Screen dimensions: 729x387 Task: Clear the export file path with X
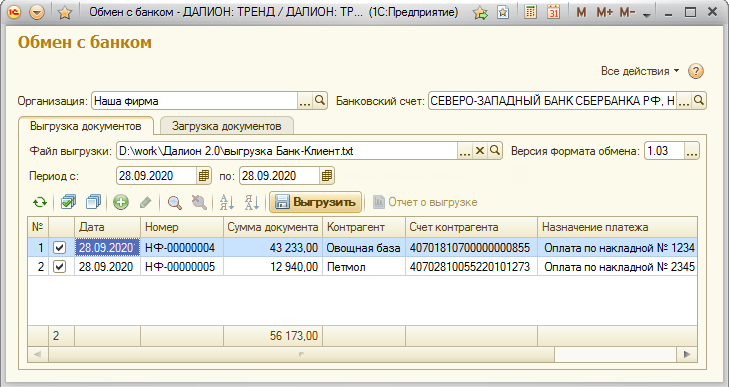click(480, 151)
